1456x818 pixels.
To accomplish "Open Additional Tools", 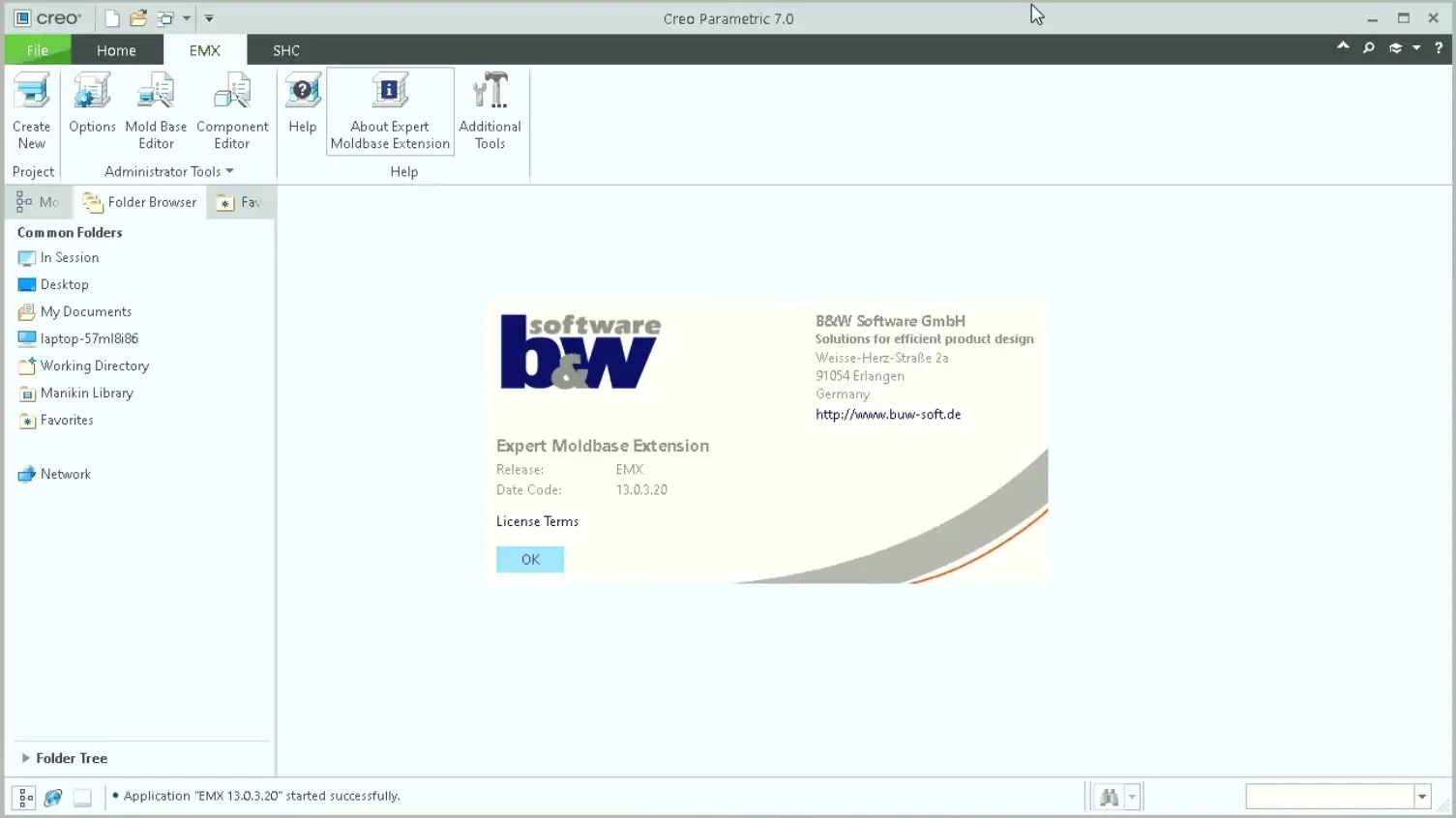I will (x=490, y=111).
